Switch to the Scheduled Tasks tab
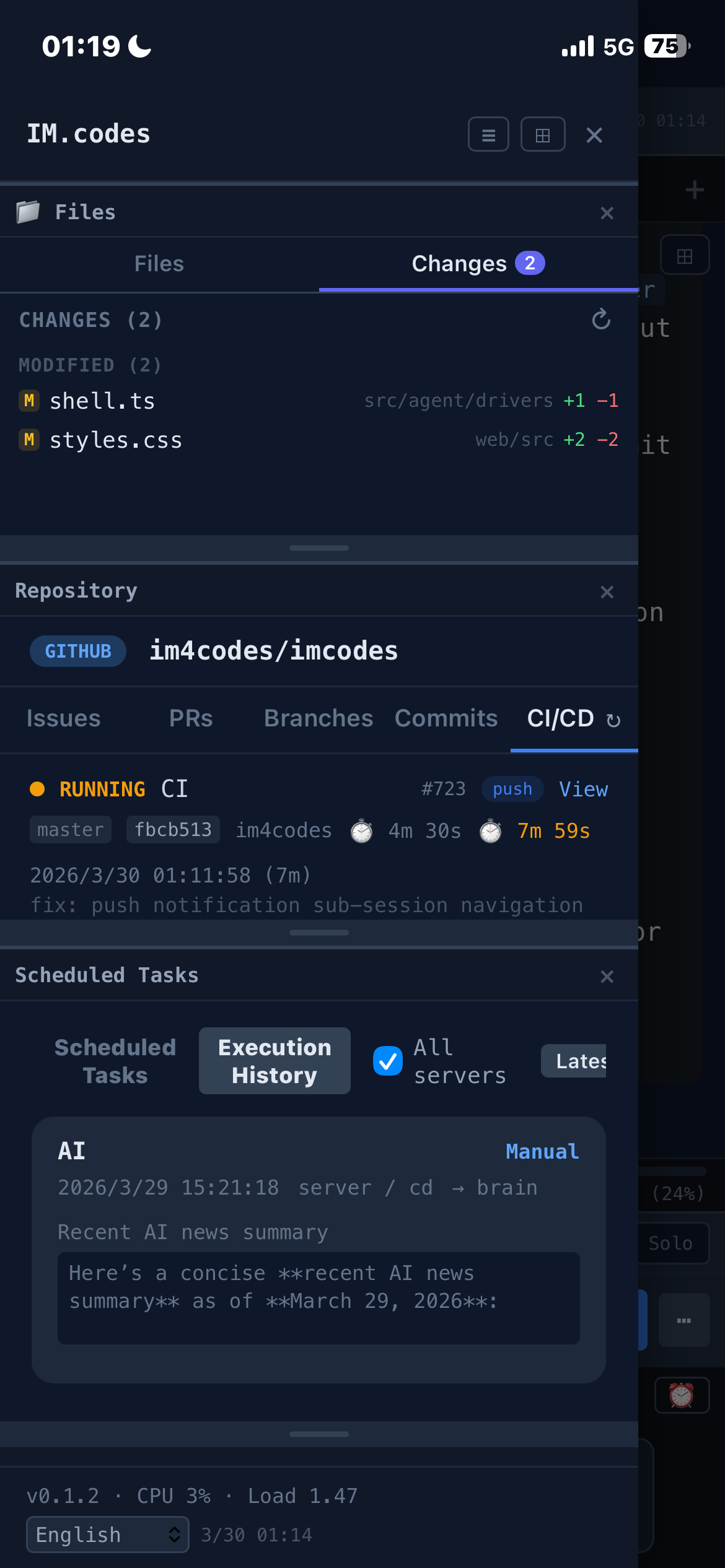The height and width of the screenshot is (1568, 725). (115, 1060)
